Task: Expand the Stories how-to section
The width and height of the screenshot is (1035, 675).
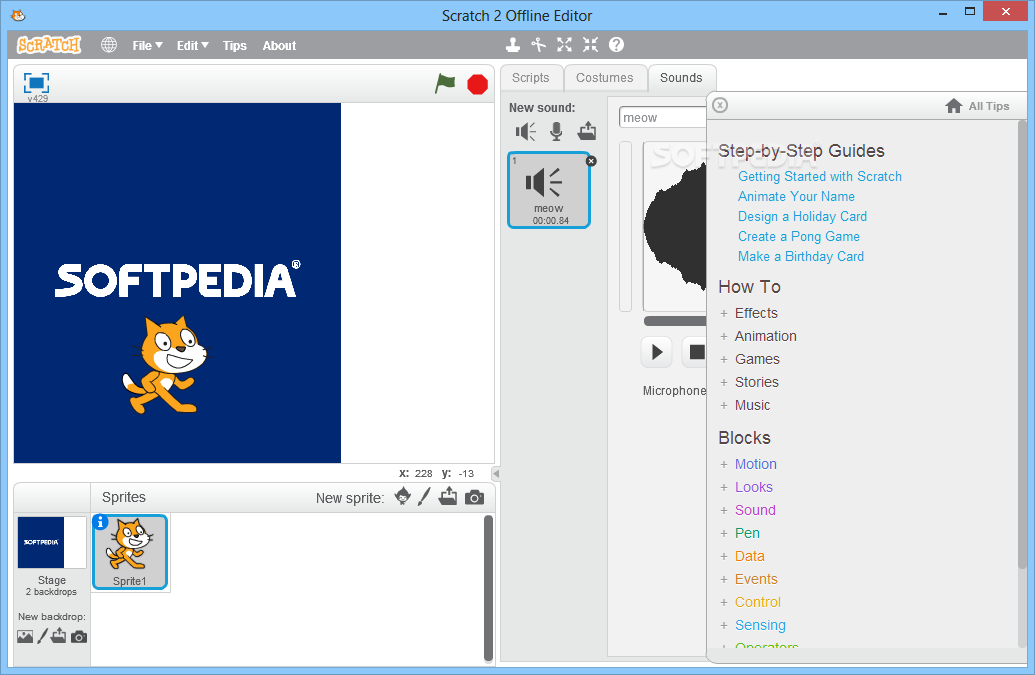Action: (749, 383)
